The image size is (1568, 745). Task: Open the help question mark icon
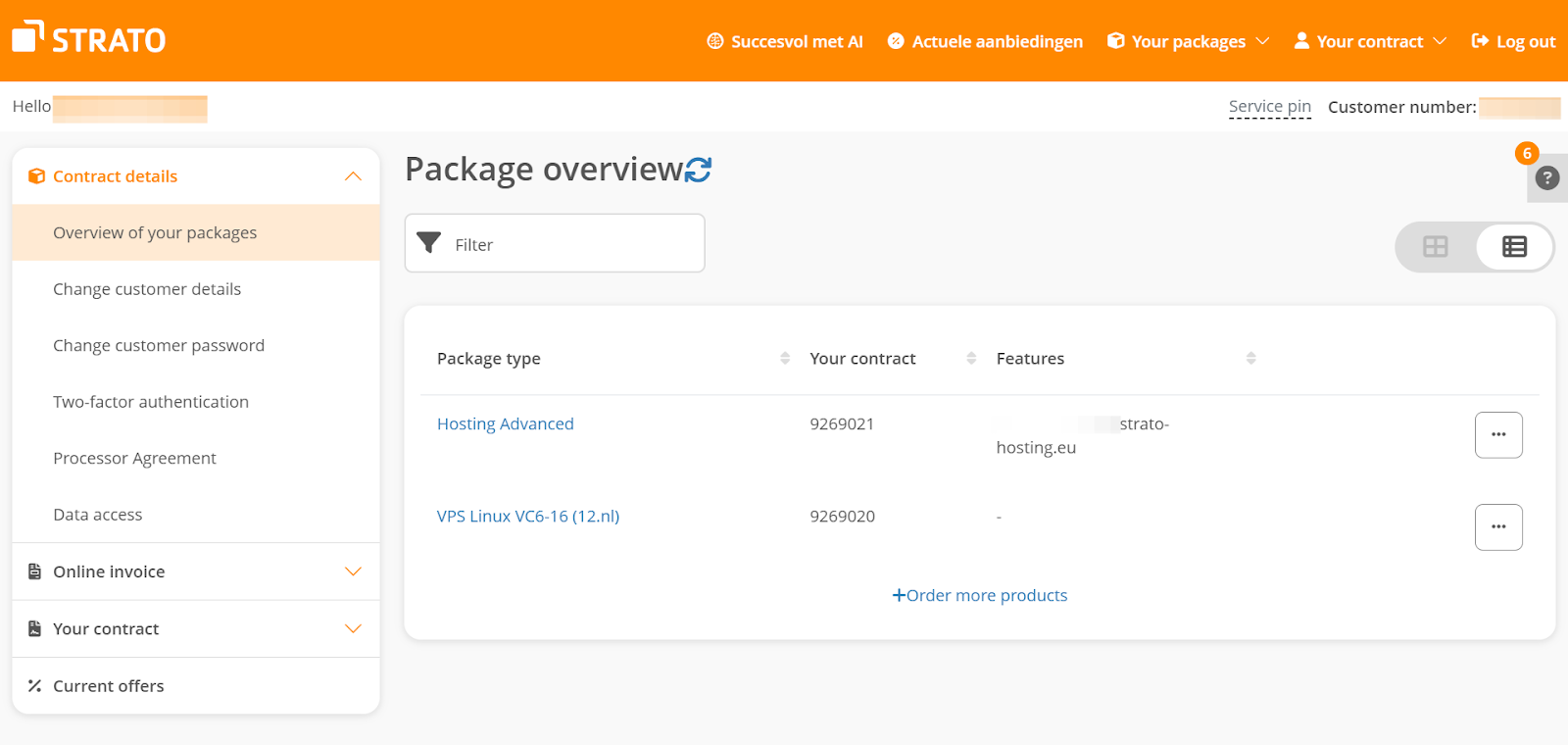pos(1547,178)
